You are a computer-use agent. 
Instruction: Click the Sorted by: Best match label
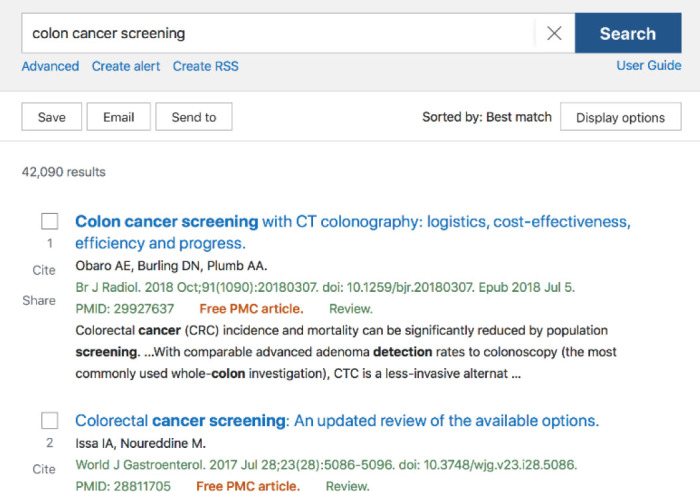[x=487, y=117]
